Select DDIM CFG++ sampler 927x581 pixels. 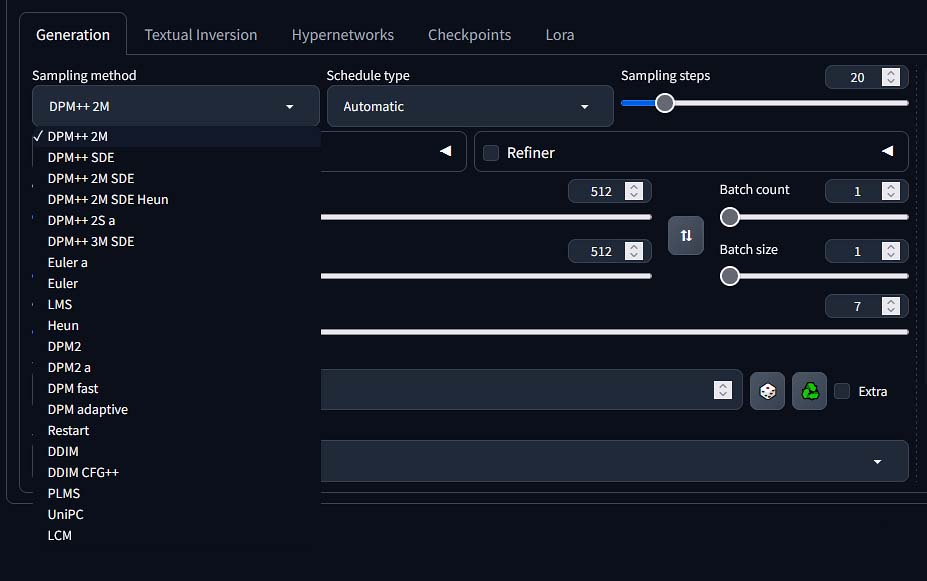(x=177, y=472)
